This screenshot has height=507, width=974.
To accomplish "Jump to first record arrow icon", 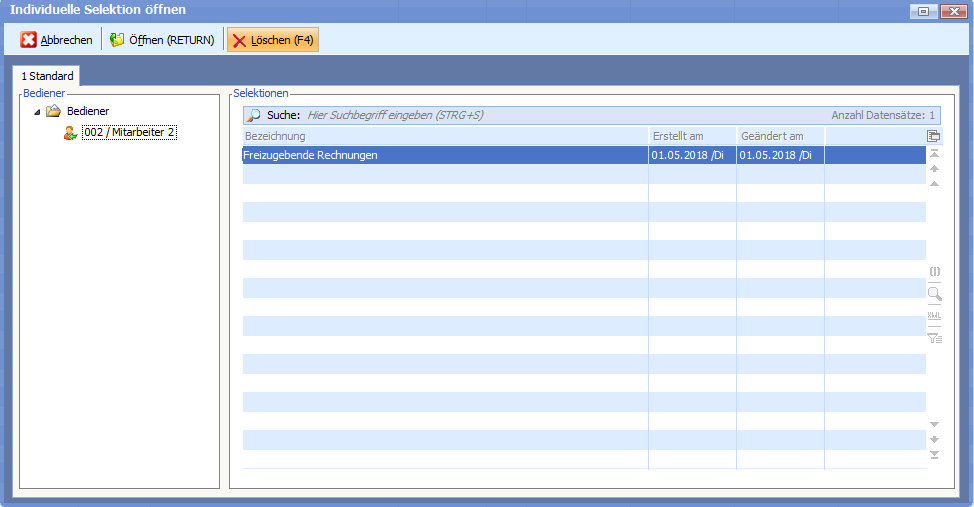I will 934,154.
